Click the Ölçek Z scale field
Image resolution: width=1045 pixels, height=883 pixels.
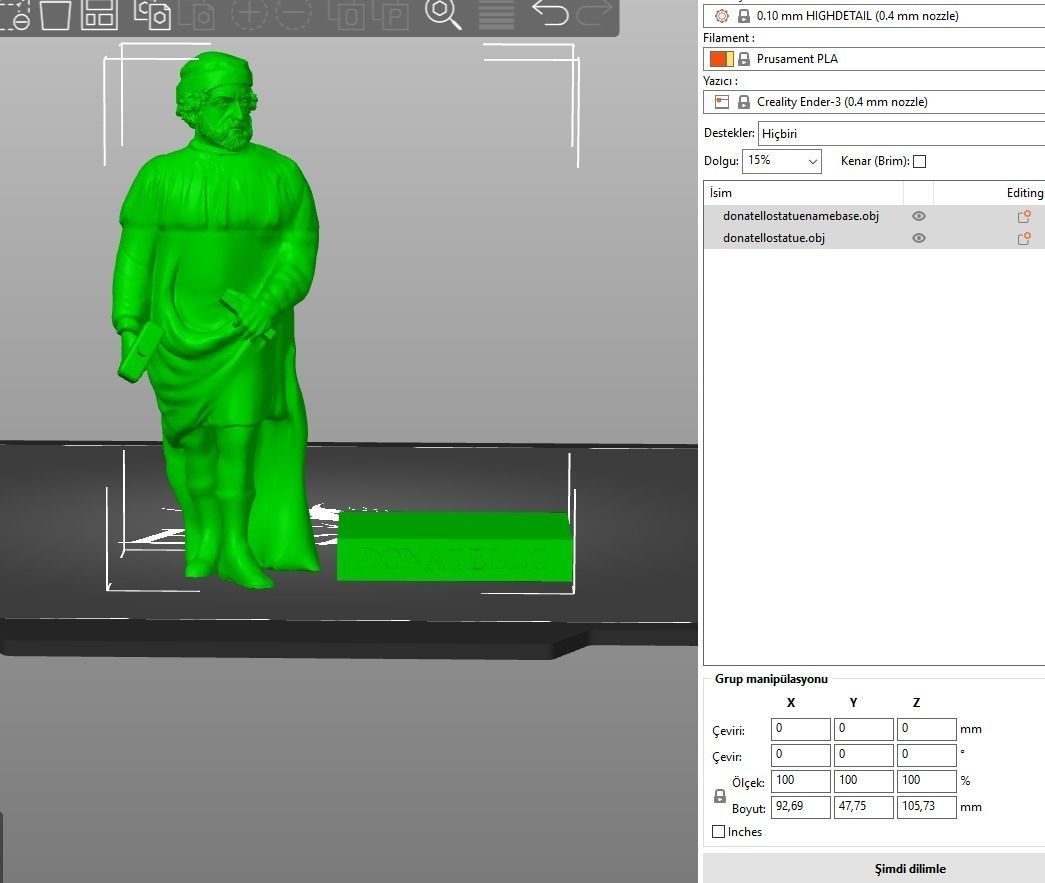[x=926, y=781]
